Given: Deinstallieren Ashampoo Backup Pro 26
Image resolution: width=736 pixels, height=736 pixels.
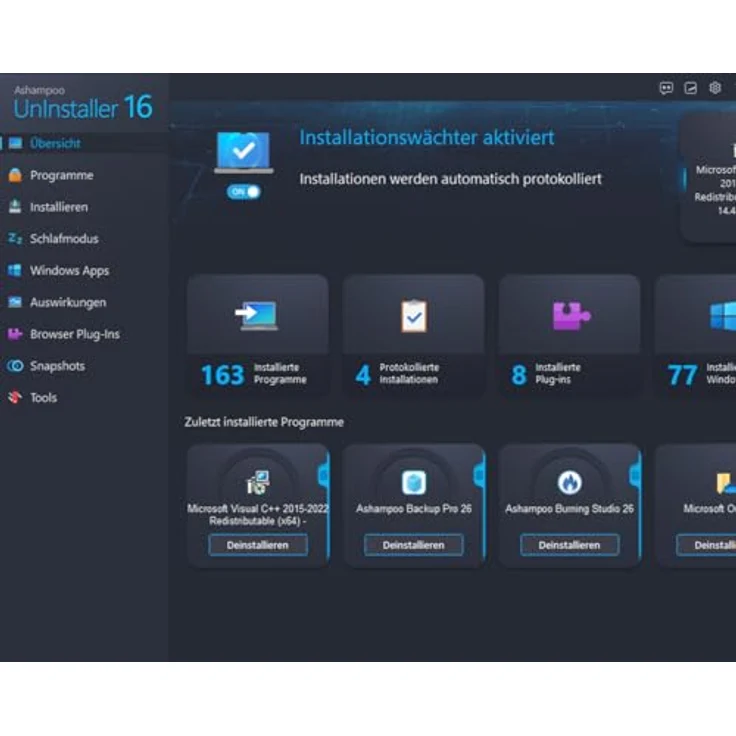Looking at the screenshot, I should click(x=414, y=545).
